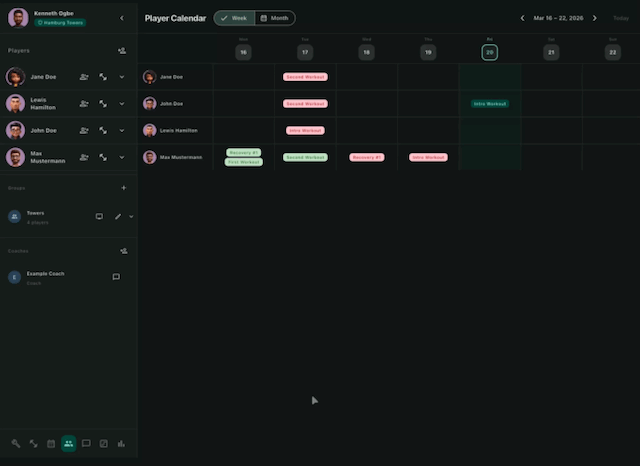The height and width of the screenshot is (466, 640).
Task: Message Example Coach via the chat icon
Action: point(116,277)
